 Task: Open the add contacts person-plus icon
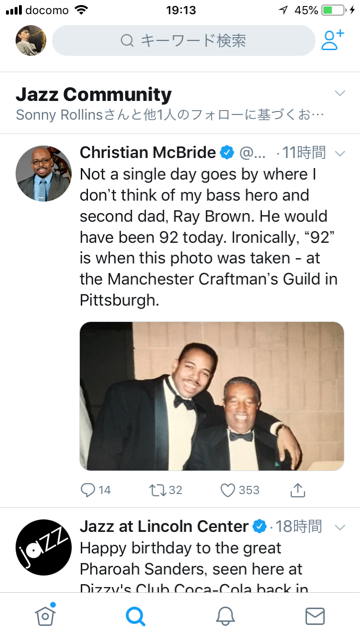pyautogui.click(x=332, y=40)
